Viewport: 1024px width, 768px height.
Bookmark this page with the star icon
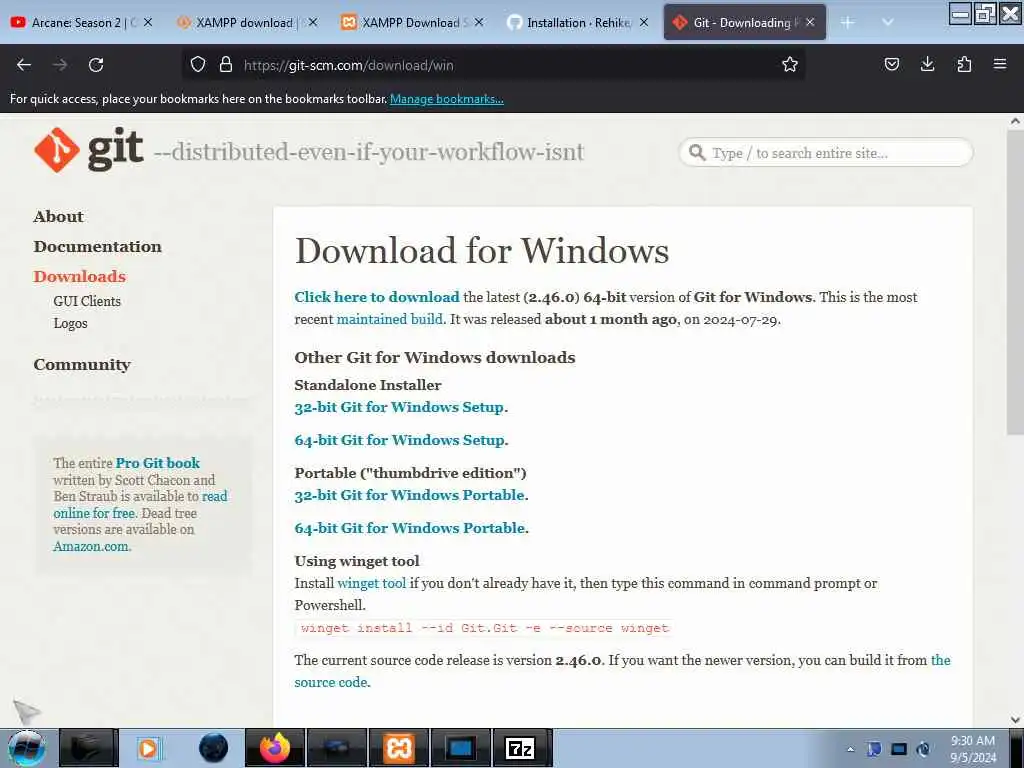(x=790, y=65)
